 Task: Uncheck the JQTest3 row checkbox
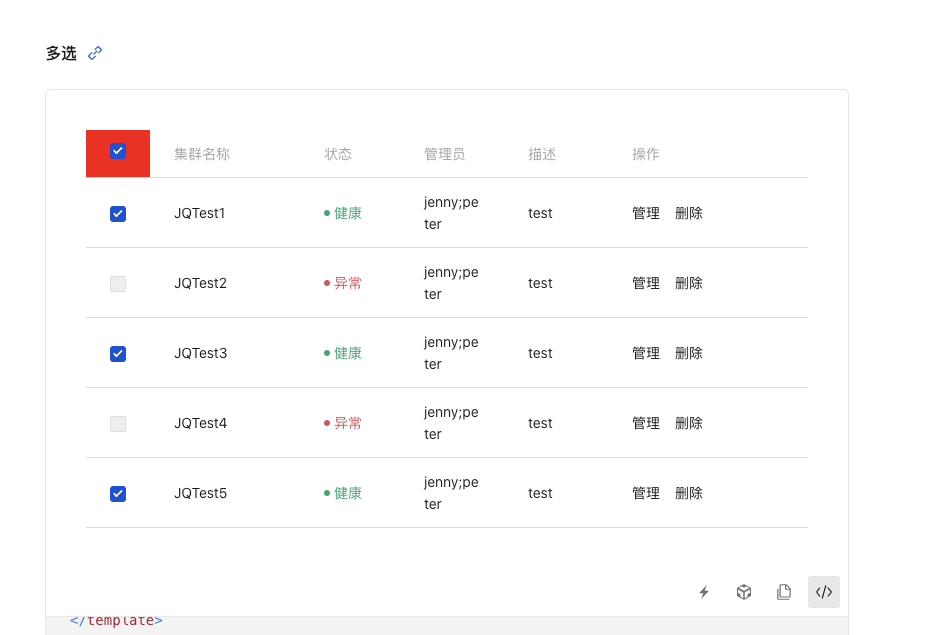(x=117, y=353)
